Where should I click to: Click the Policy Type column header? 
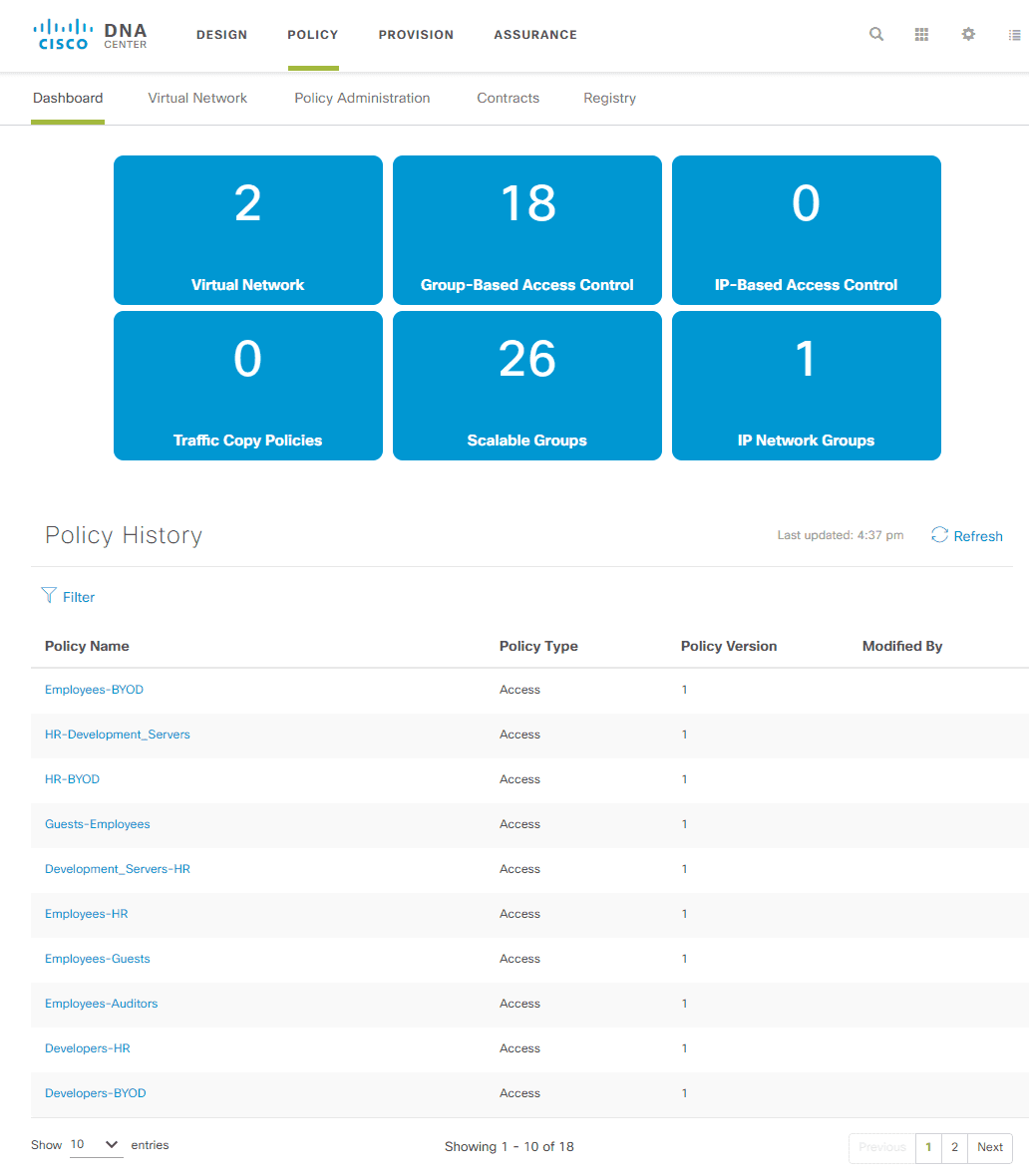point(538,646)
